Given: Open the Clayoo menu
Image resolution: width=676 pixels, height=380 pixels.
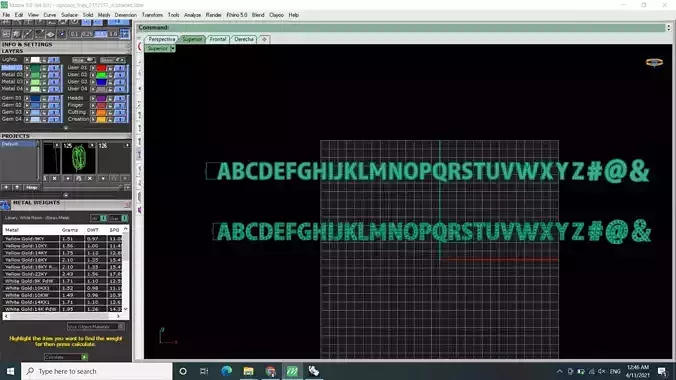Looking at the screenshot, I should pos(276,15).
